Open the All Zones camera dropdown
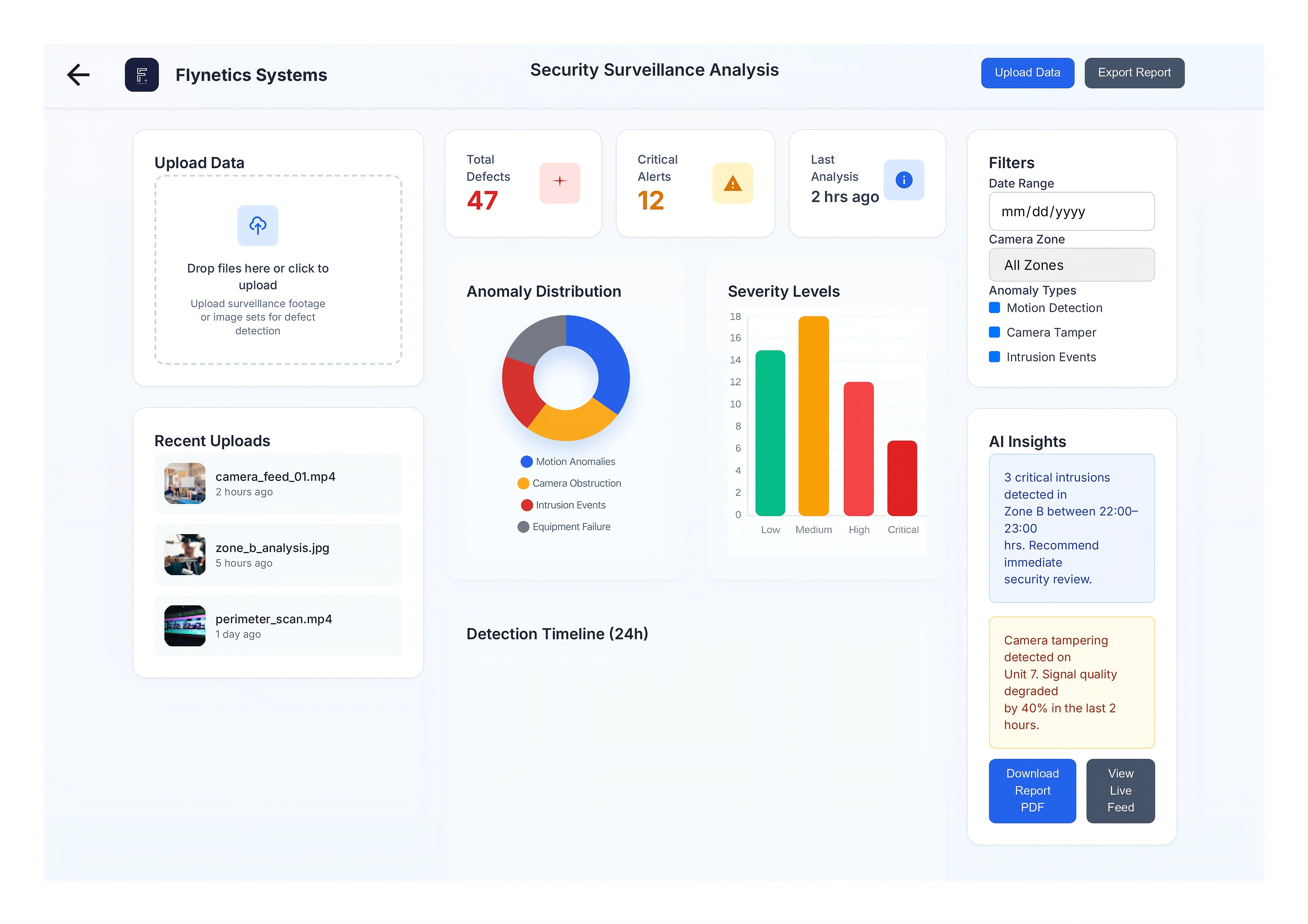 point(1072,265)
